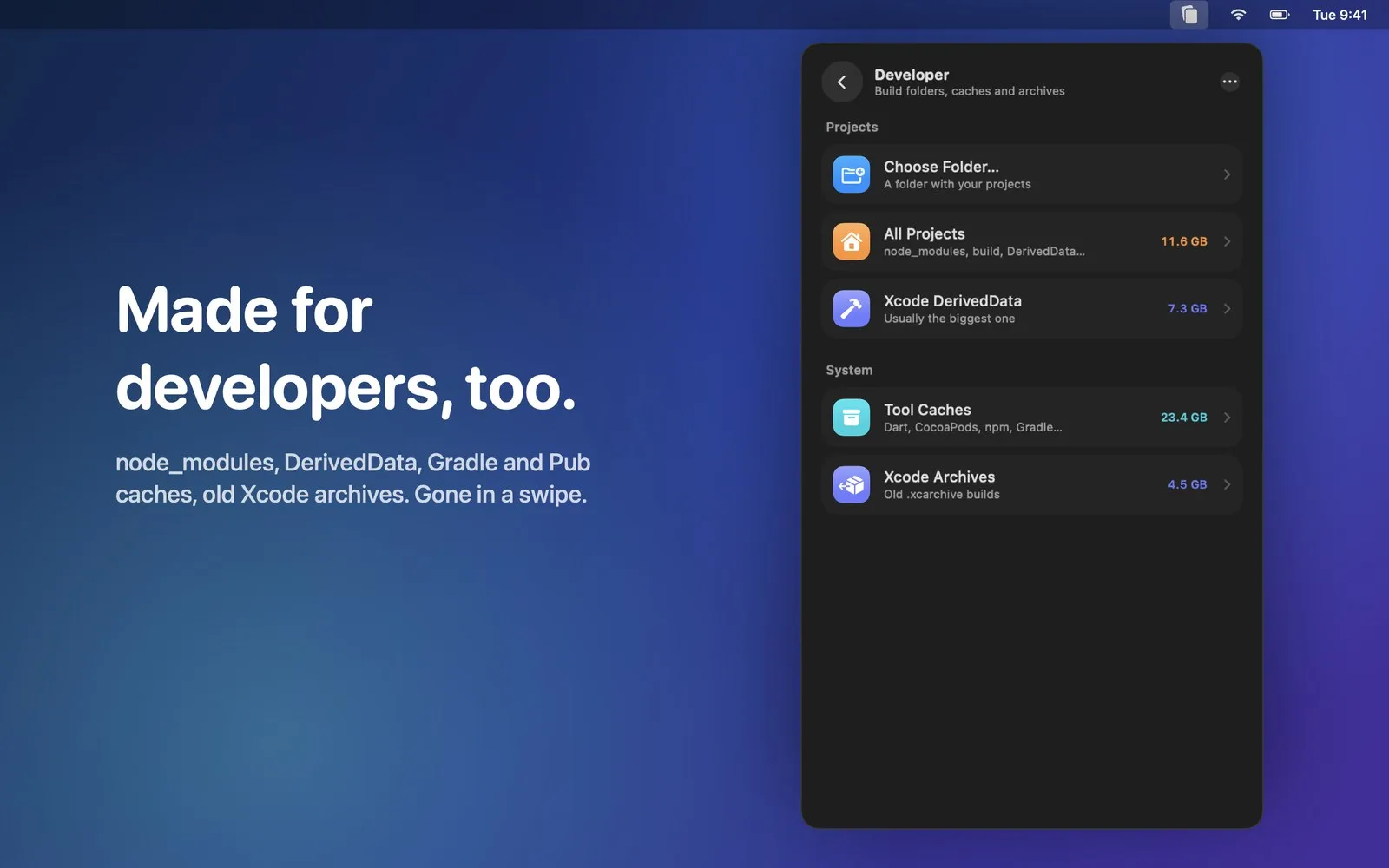This screenshot has height=868, width=1389.
Task: Expand the Xcode Archives row chevron
Action: (1227, 484)
